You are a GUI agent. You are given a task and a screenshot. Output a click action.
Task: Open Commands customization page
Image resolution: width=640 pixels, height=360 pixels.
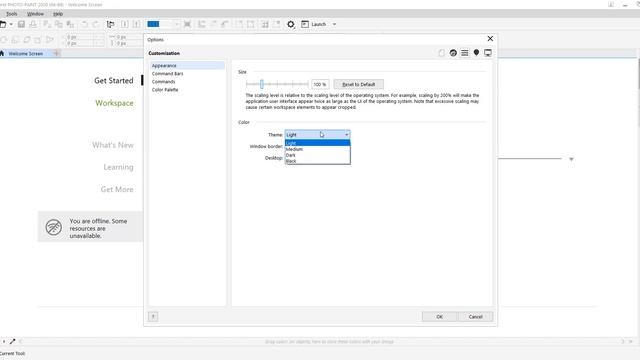click(x=163, y=82)
